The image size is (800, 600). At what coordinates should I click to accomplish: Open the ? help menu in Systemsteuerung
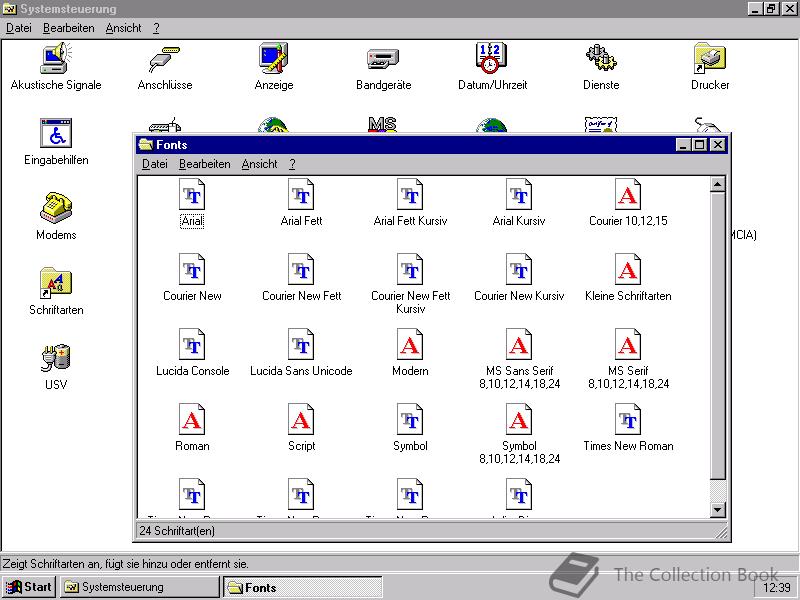[x=156, y=28]
